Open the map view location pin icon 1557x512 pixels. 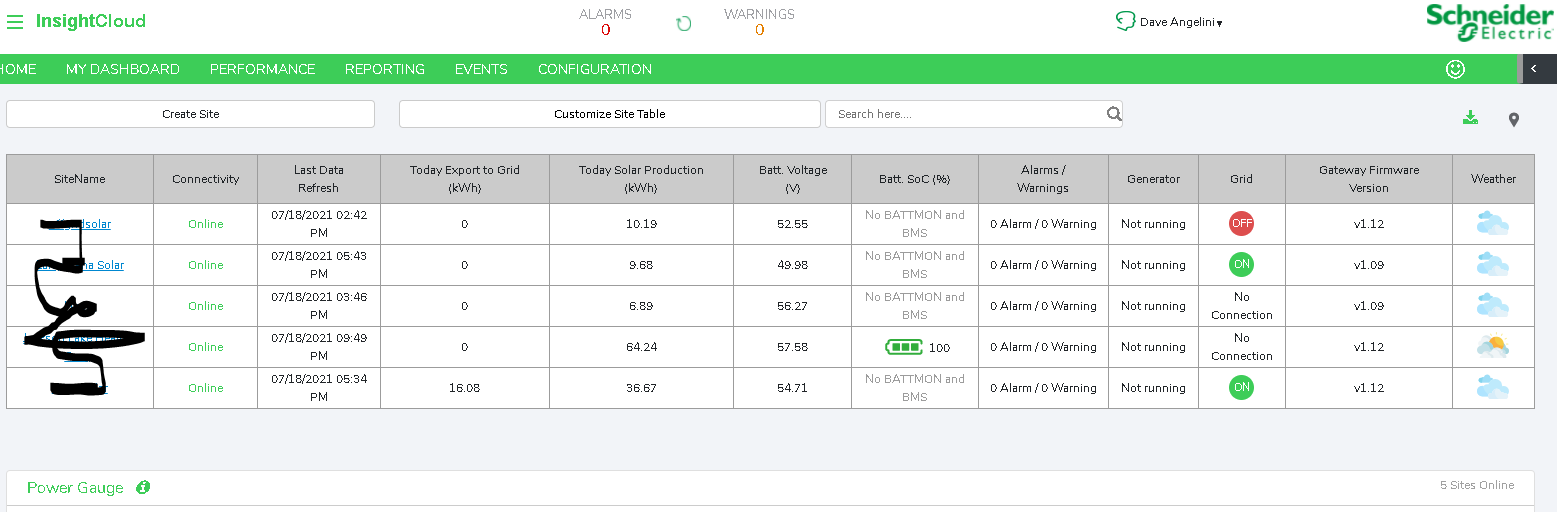tap(1514, 120)
